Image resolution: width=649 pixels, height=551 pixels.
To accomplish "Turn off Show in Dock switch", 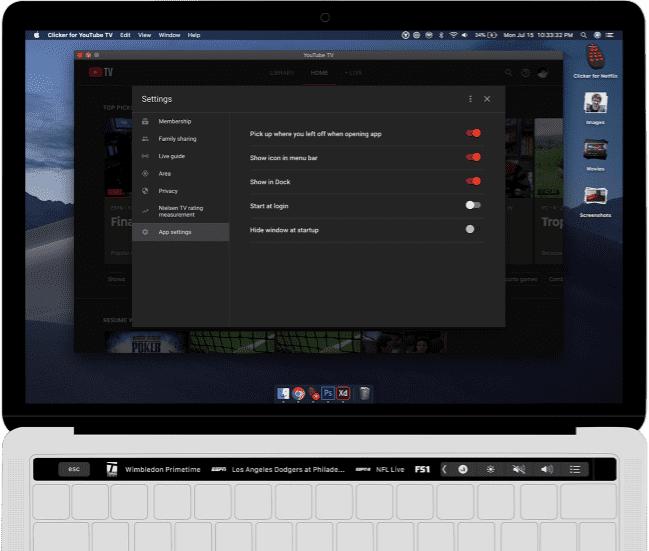I will pyautogui.click(x=474, y=181).
